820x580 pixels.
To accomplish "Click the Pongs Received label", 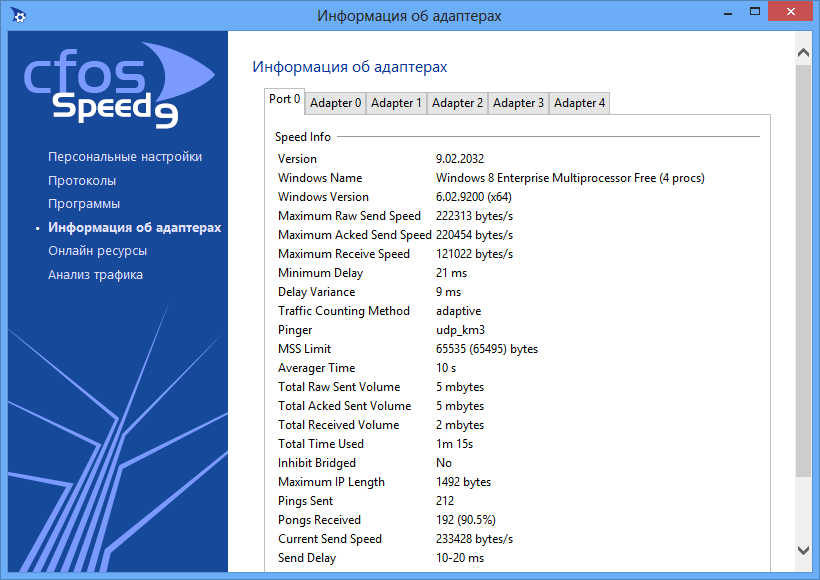I will (x=320, y=520).
